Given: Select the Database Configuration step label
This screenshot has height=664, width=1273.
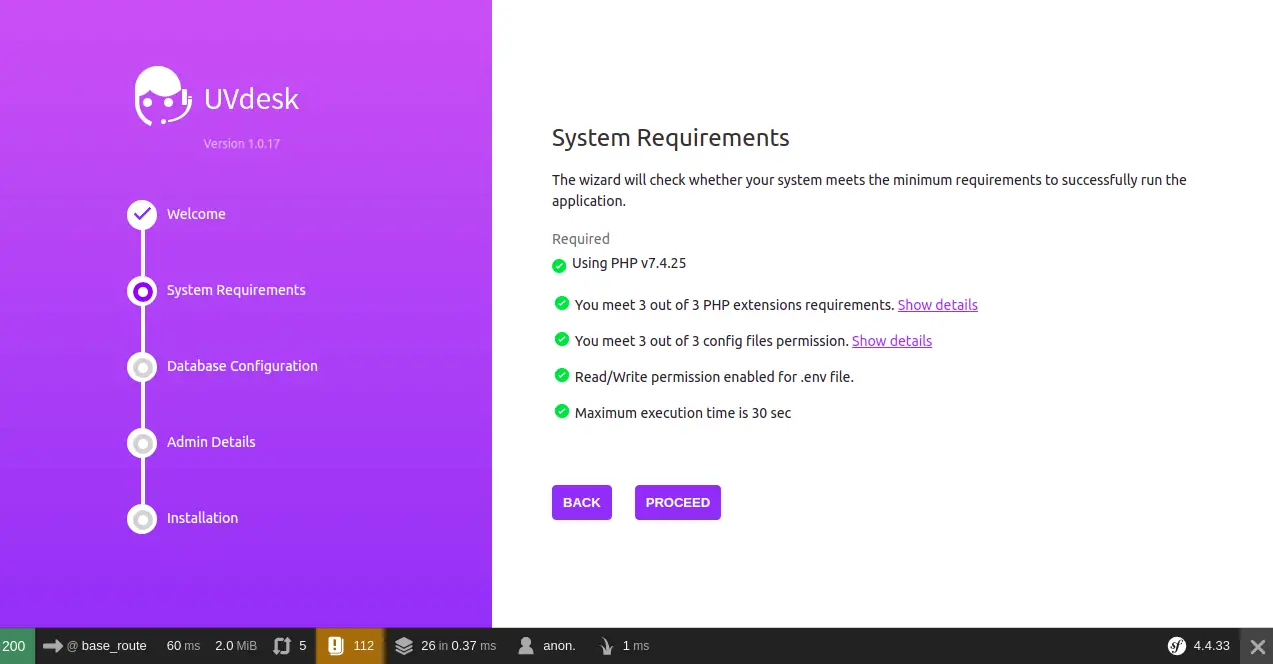Looking at the screenshot, I should tap(242, 366).
